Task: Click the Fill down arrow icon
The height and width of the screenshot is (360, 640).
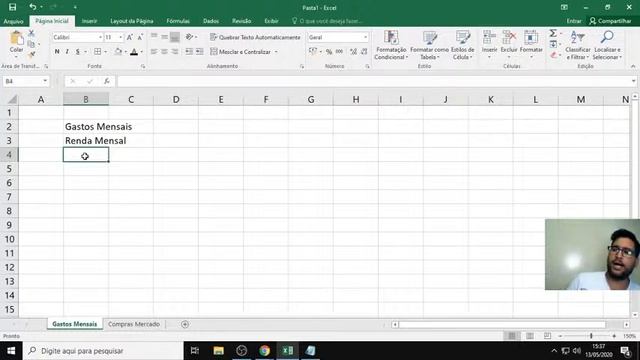Action: tap(553, 44)
